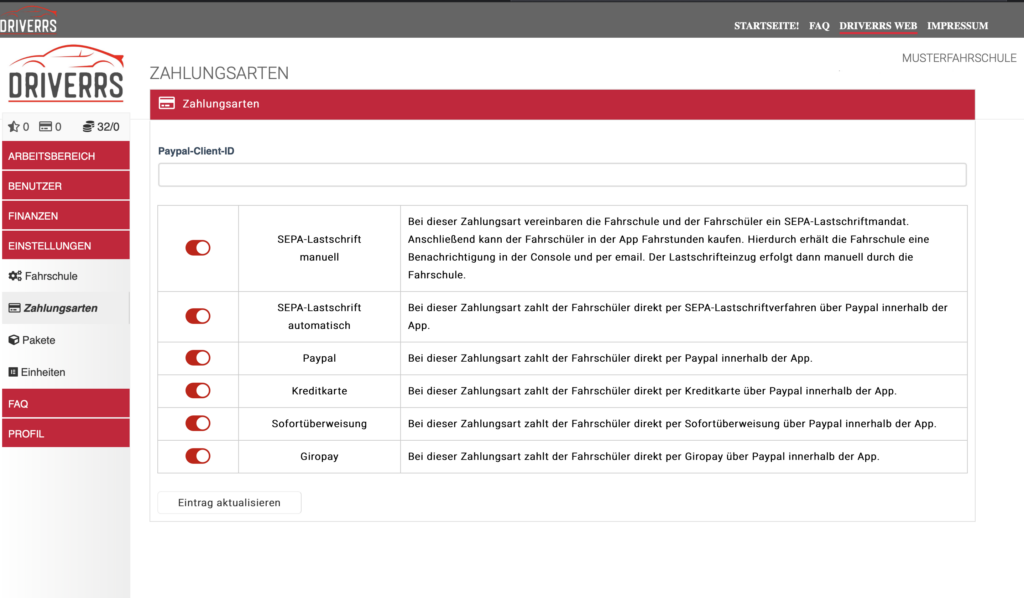The width and height of the screenshot is (1024, 598).
Task: Click the gears icon next to Fahrschule
Action: click(x=14, y=276)
